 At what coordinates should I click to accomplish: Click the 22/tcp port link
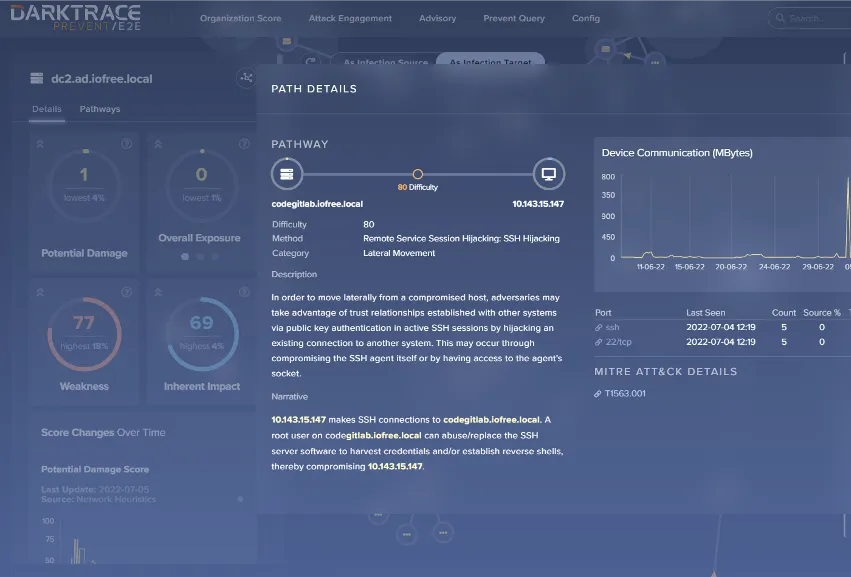(618, 342)
